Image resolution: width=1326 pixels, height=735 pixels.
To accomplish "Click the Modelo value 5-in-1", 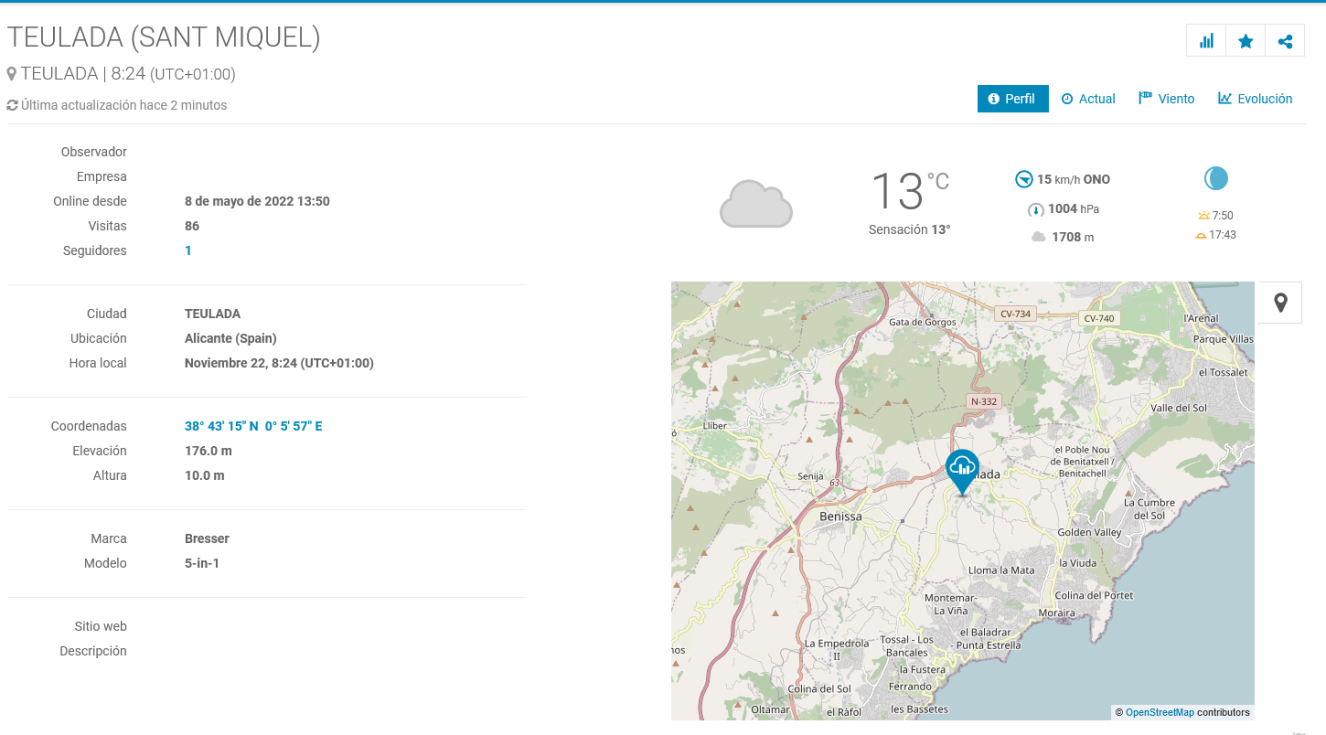I will [x=202, y=564].
